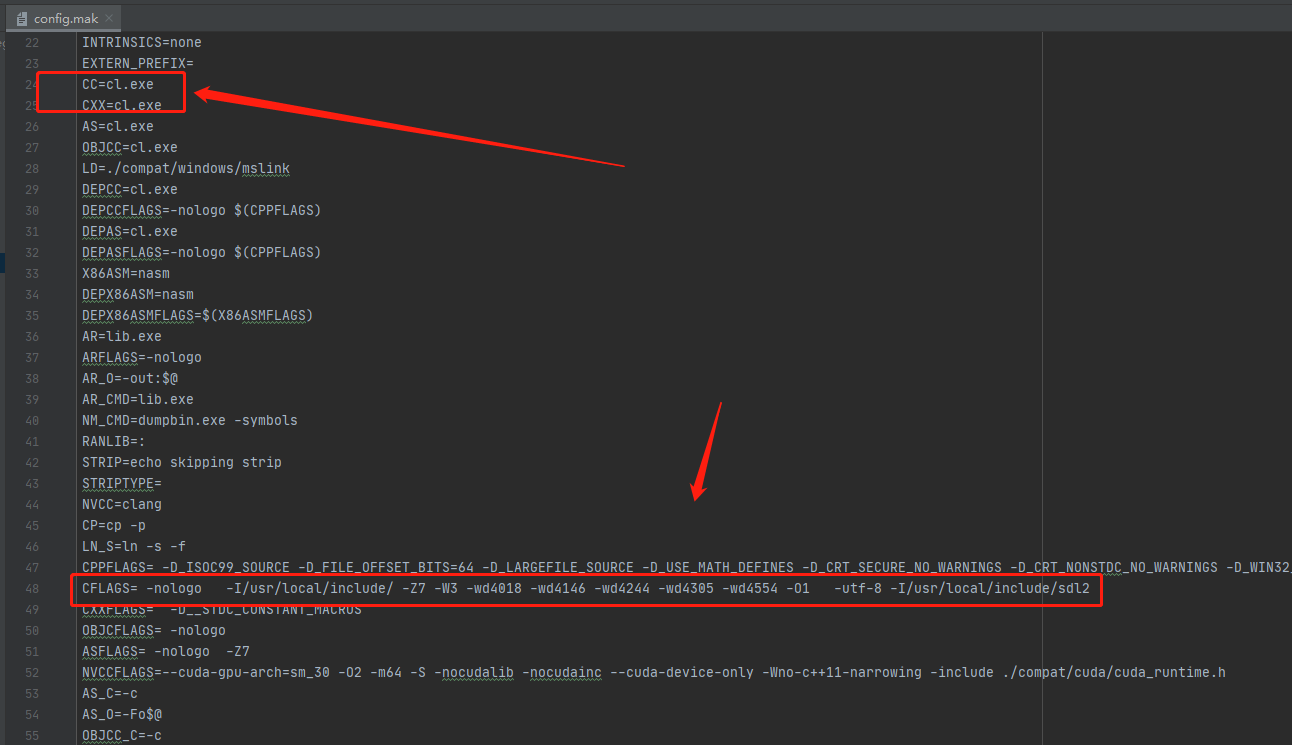Click line number 47 in the gutter

31,567
